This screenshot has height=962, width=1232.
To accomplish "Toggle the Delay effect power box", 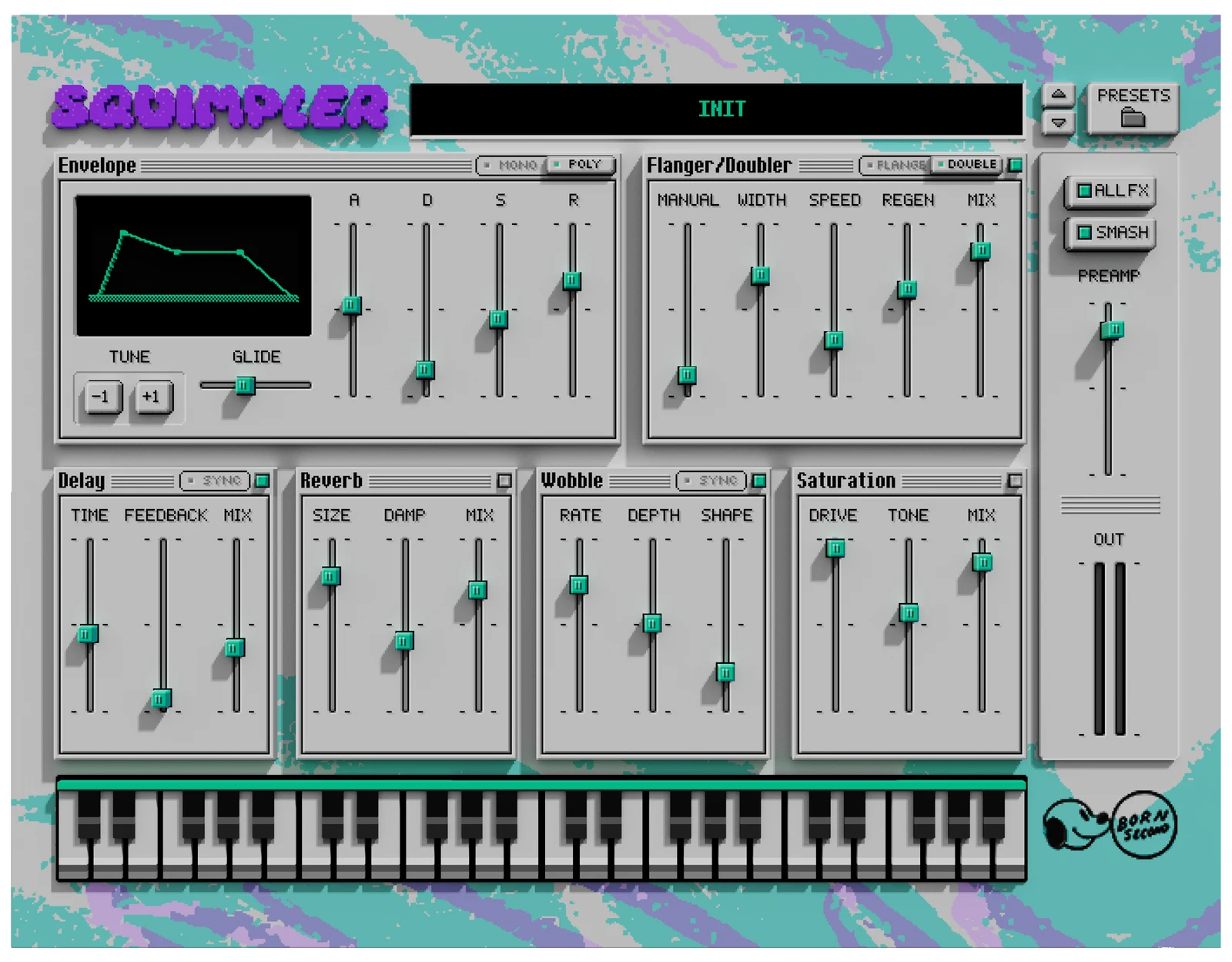I will (263, 481).
